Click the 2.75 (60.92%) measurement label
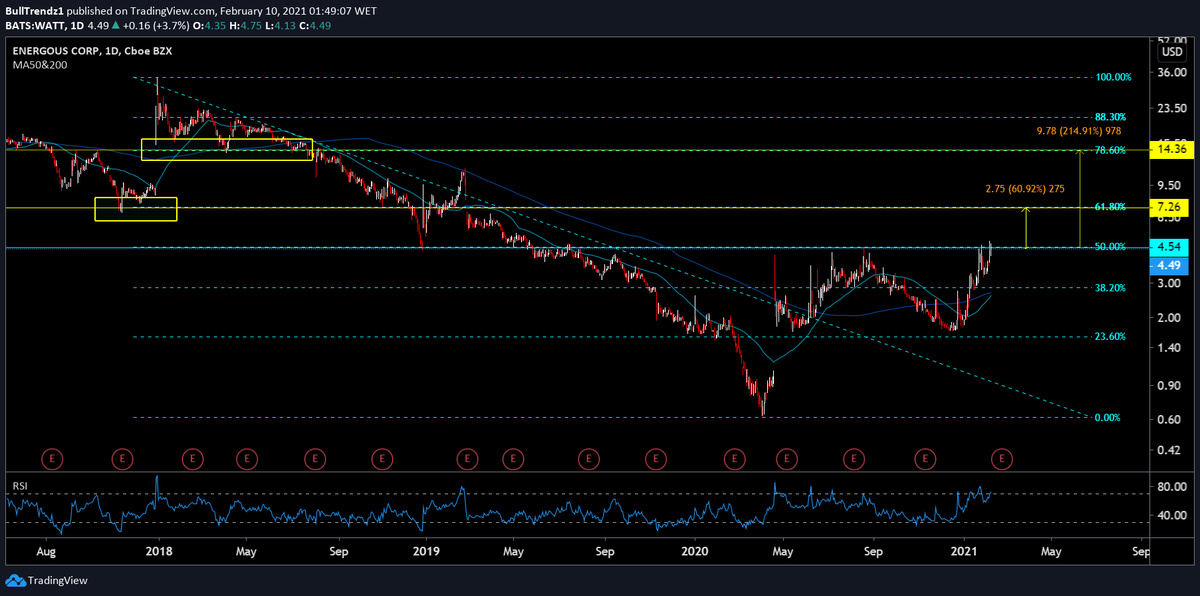1200x596 pixels. pos(1025,188)
